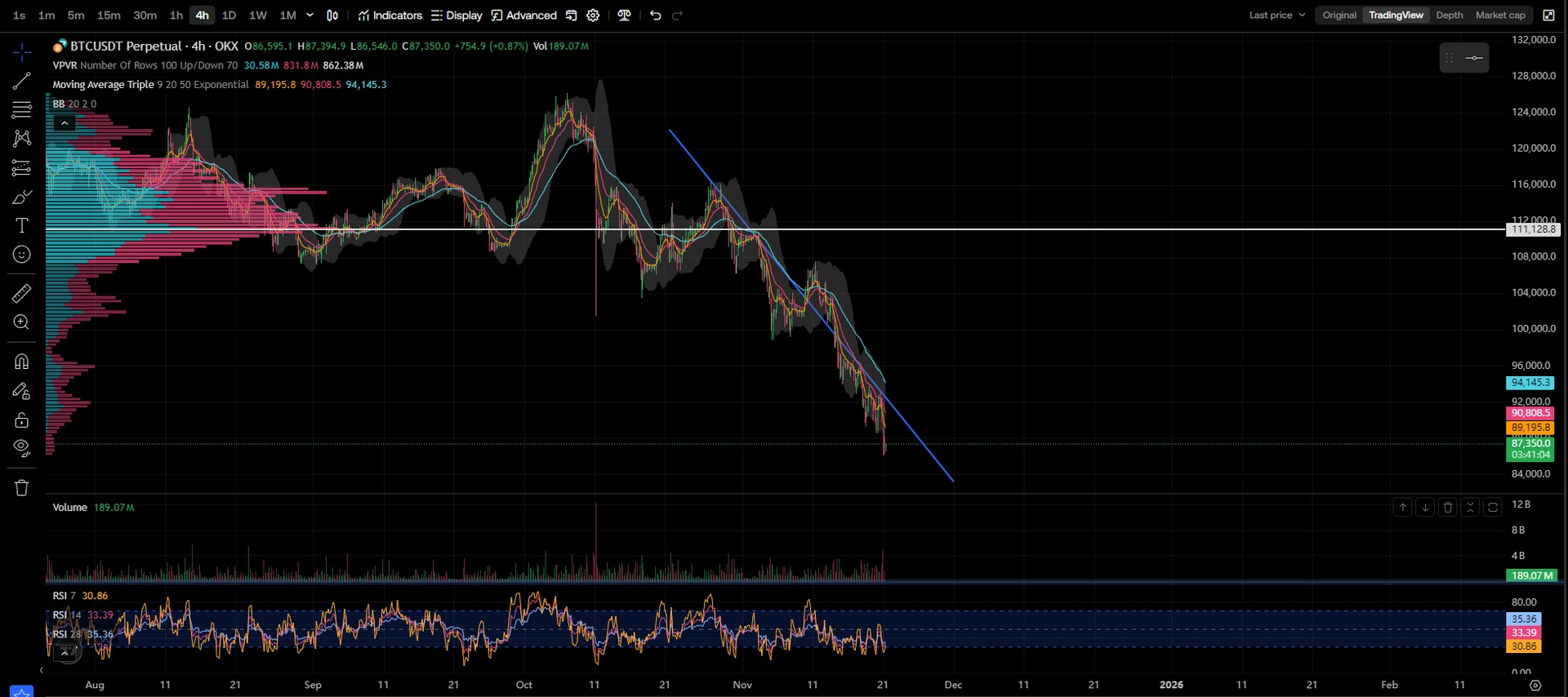The height and width of the screenshot is (697, 1568).
Task: Select the text annotation tool
Action: [x=22, y=226]
